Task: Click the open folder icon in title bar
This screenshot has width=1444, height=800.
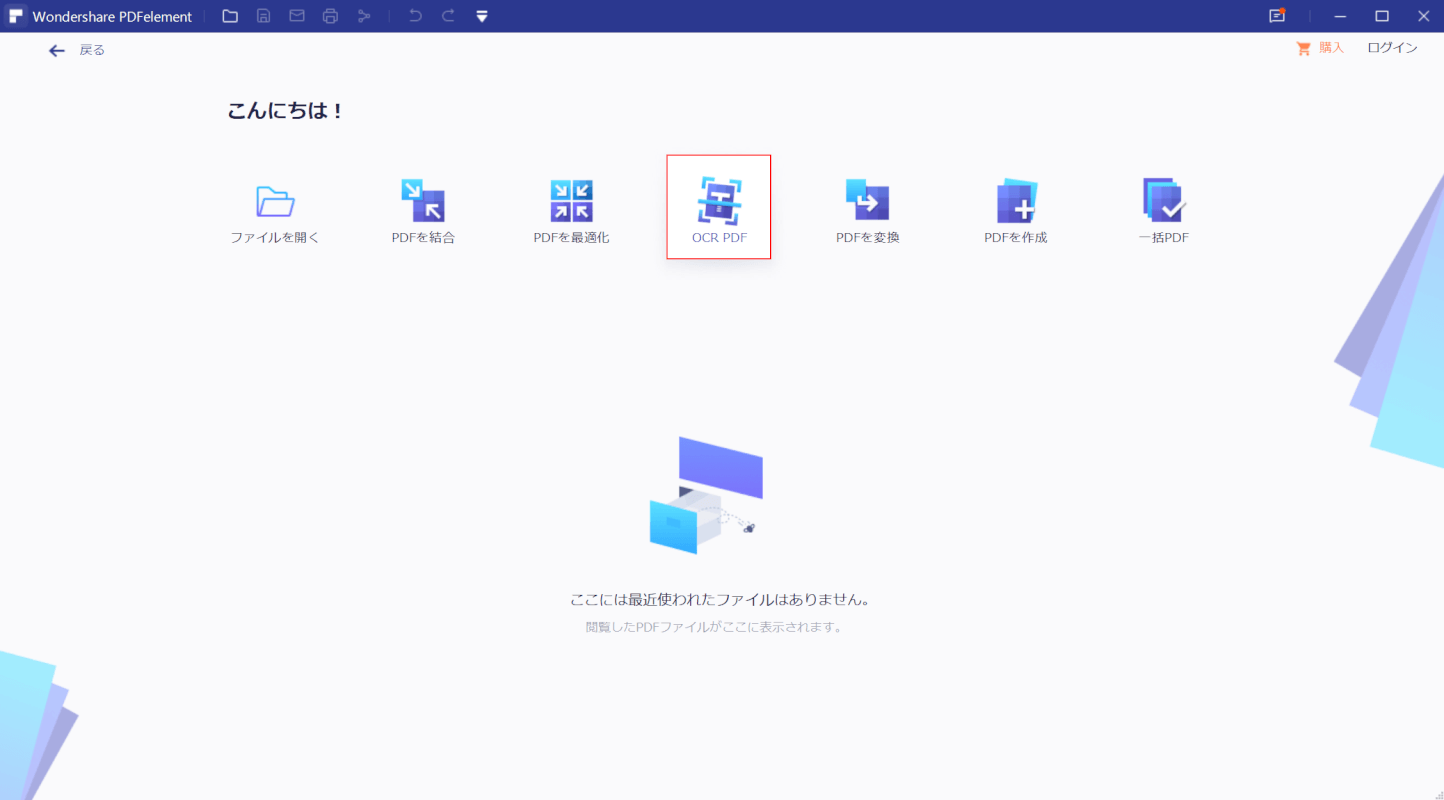Action: click(x=230, y=16)
